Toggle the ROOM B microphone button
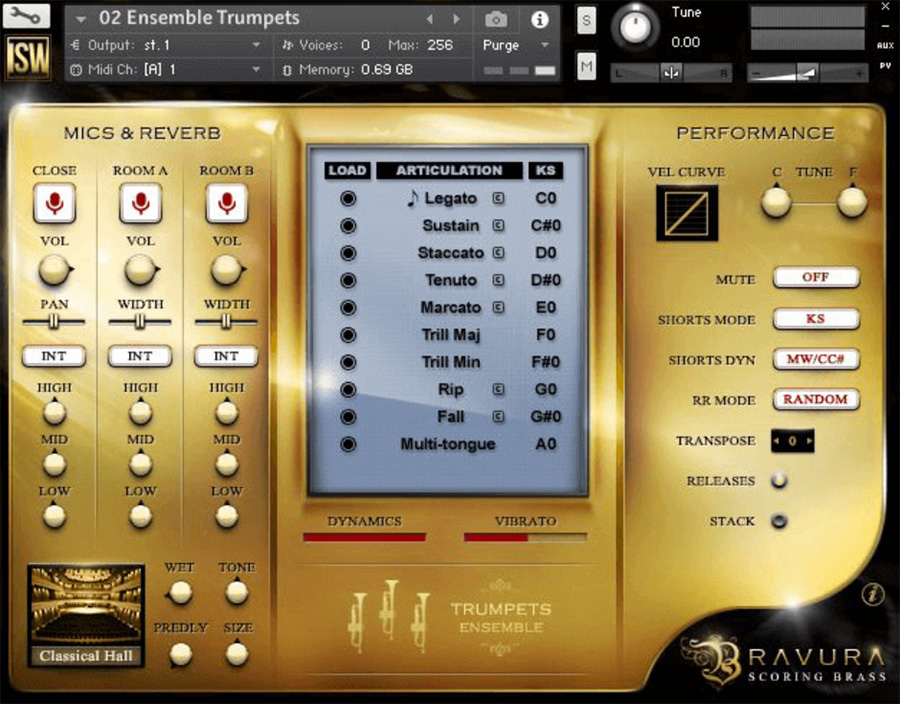 [227, 203]
